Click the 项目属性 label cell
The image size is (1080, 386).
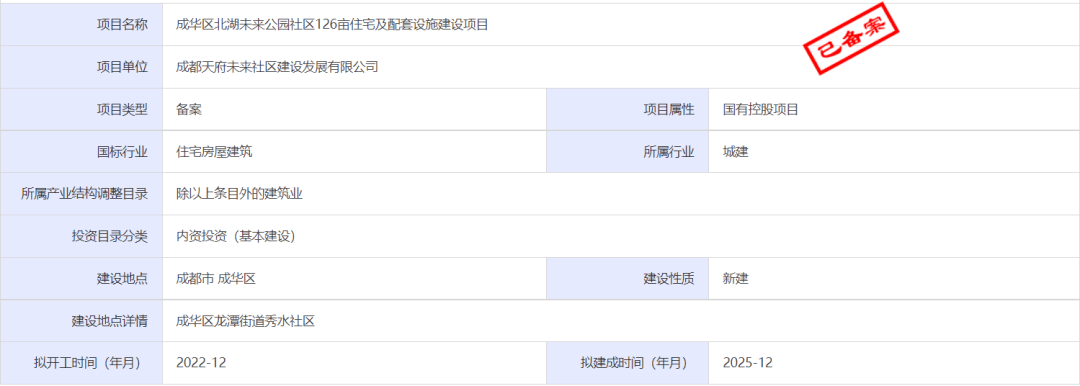tap(627, 110)
